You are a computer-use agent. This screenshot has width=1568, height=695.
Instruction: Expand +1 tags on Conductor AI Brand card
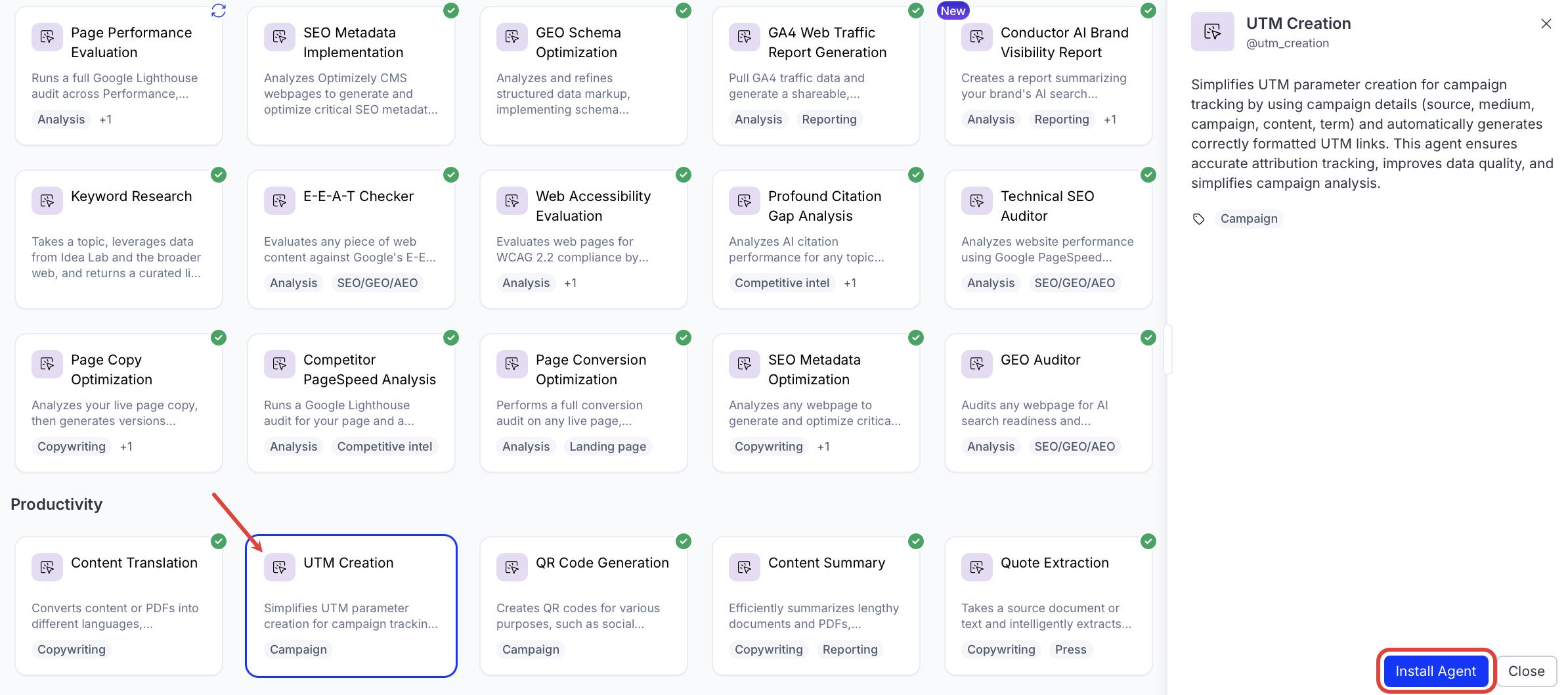1110,120
